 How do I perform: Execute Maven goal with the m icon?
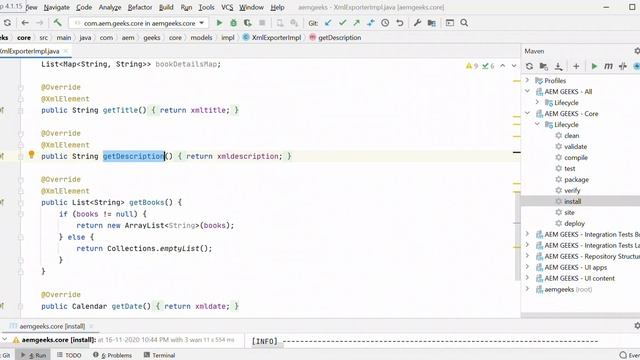pyautogui.click(x=608, y=66)
